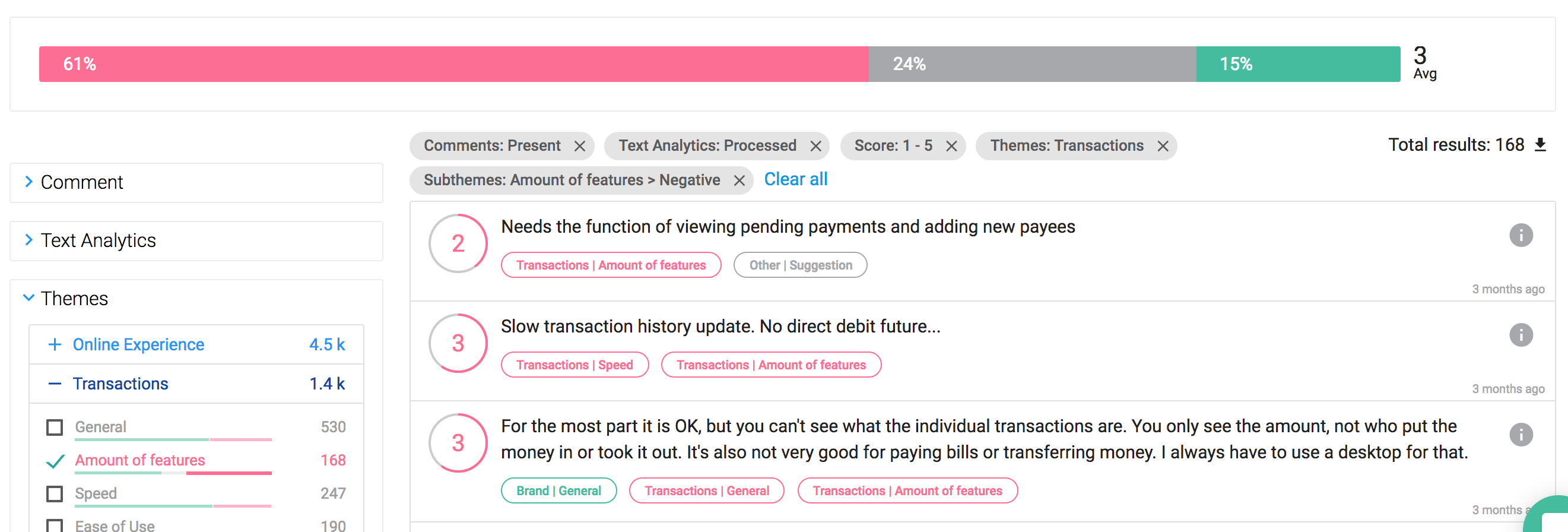The width and height of the screenshot is (1568, 532).
Task: Click the Brand | General green tag
Action: pyautogui.click(x=558, y=490)
